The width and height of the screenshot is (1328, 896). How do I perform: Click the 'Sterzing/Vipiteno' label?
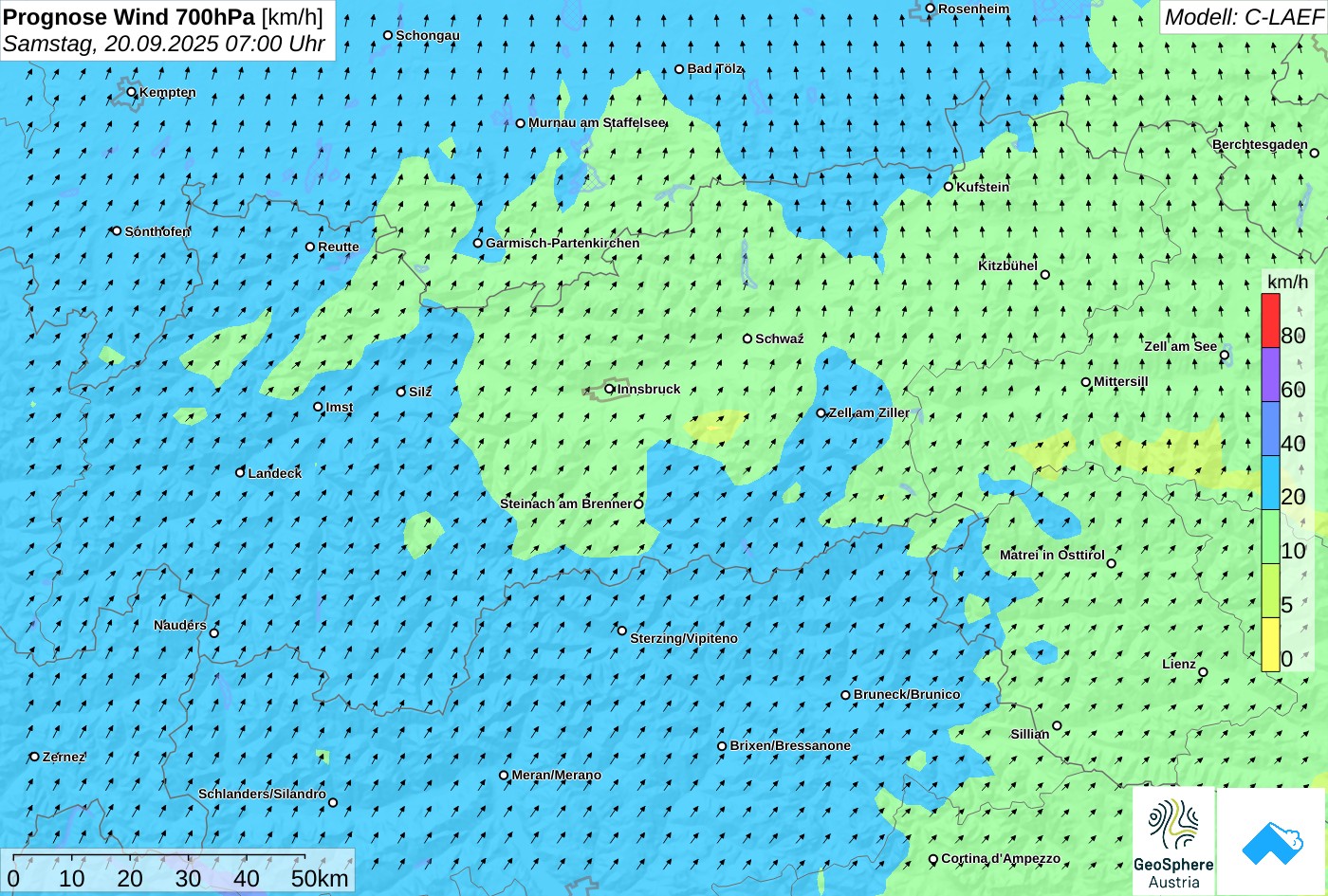[x=684, y=638]
